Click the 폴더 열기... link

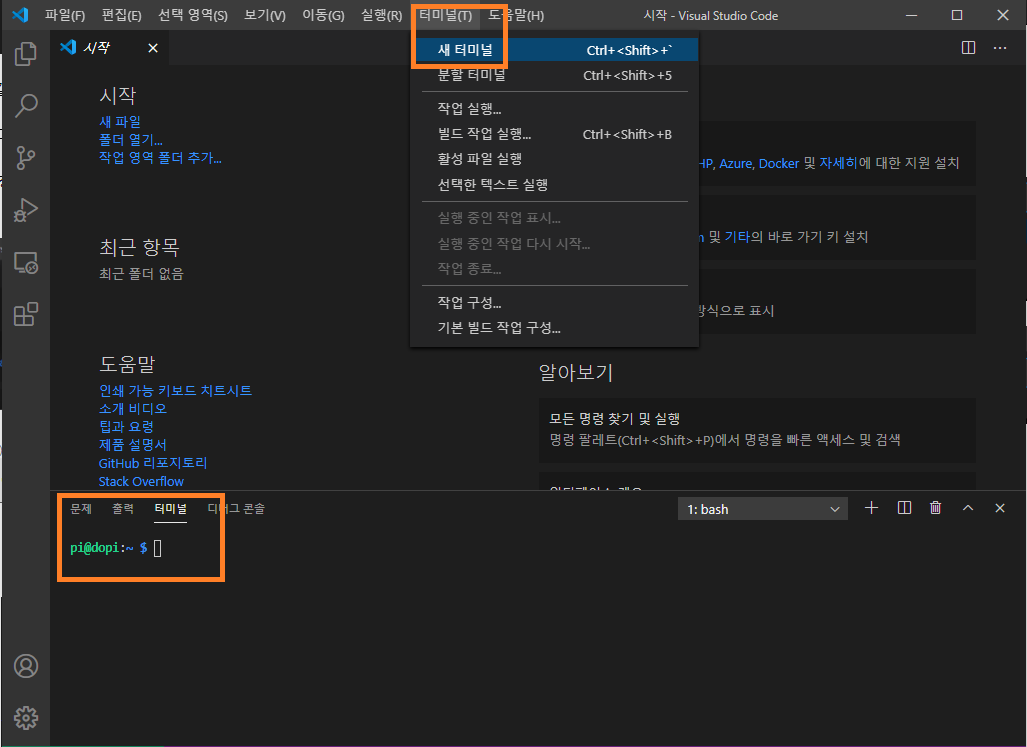(131, 139)
